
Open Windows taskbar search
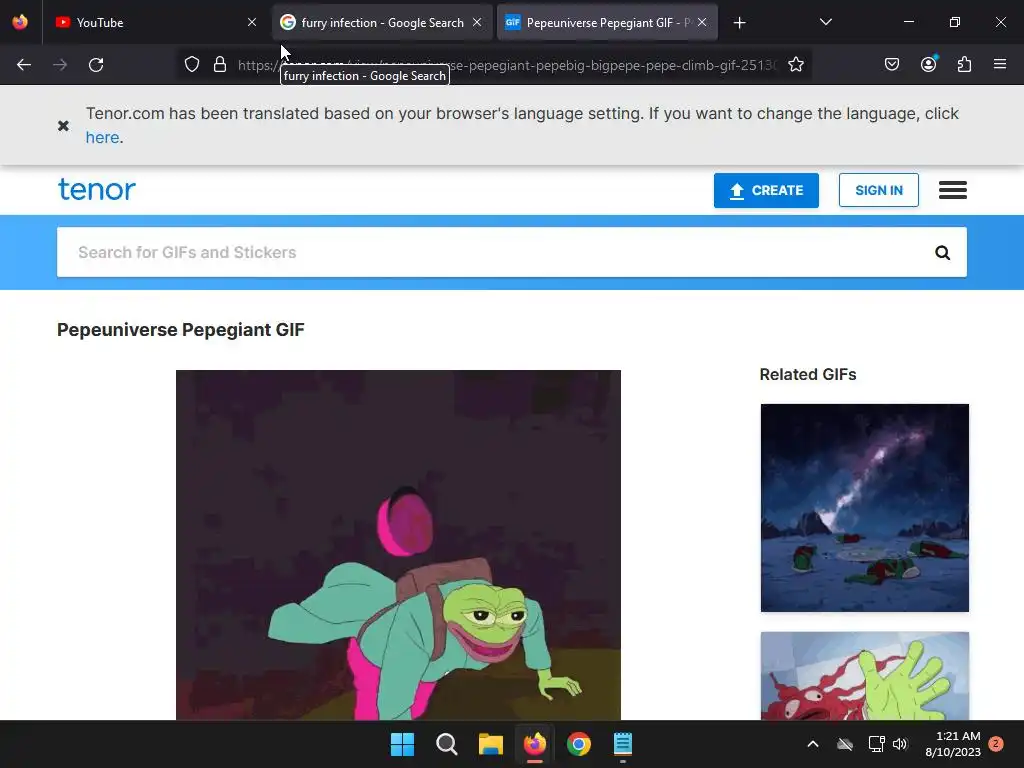click(447, 744)
